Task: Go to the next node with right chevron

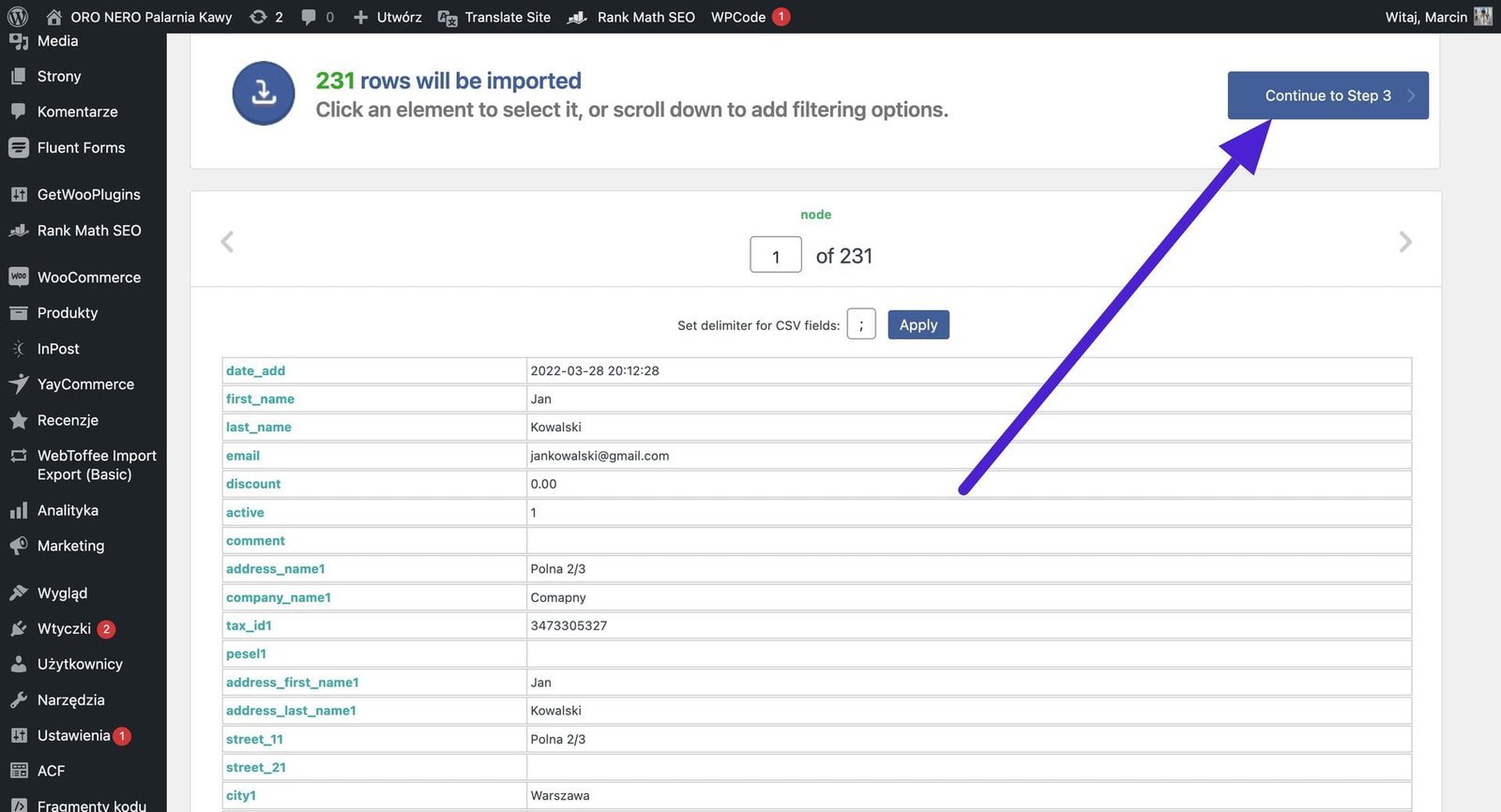Action: (x=1404, y=242)
